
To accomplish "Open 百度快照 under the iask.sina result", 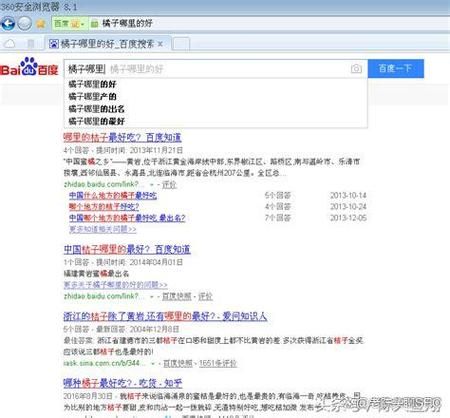I will pyautogui.click(x=178, y=363).
